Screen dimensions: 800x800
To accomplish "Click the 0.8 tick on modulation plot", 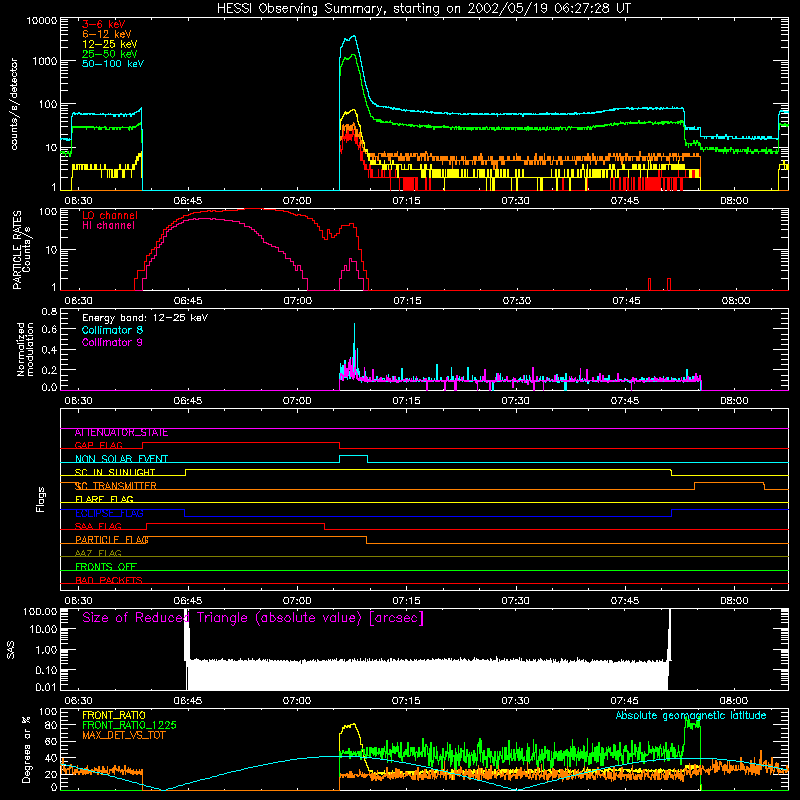I will pyautogui.click(x=49, y=311).
